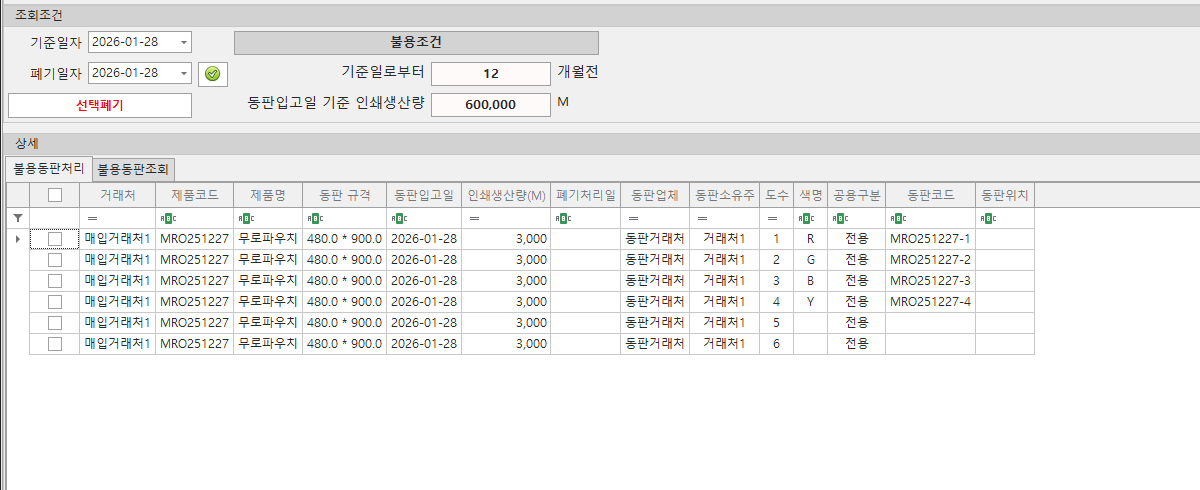The width and height of the screenshot is (1200, 490).
Task: Click the 색명 cell showing R
Action: 810,239
